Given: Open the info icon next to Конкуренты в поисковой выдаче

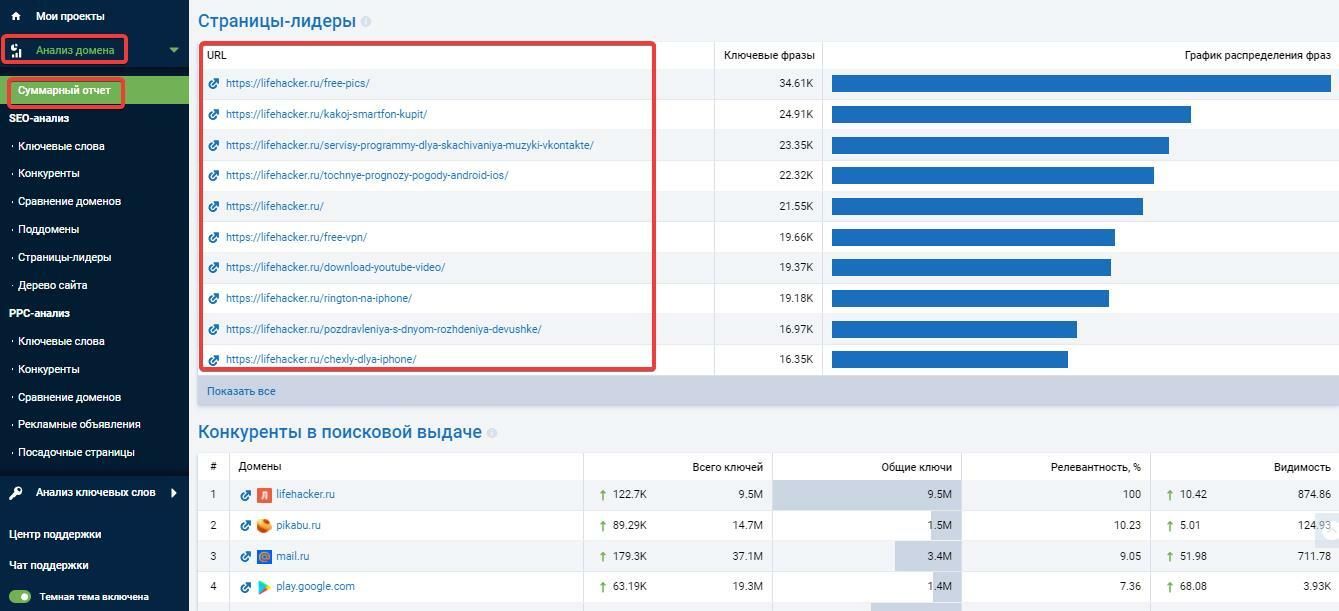Looking at the screenshot, I should (x=492, y=433).
